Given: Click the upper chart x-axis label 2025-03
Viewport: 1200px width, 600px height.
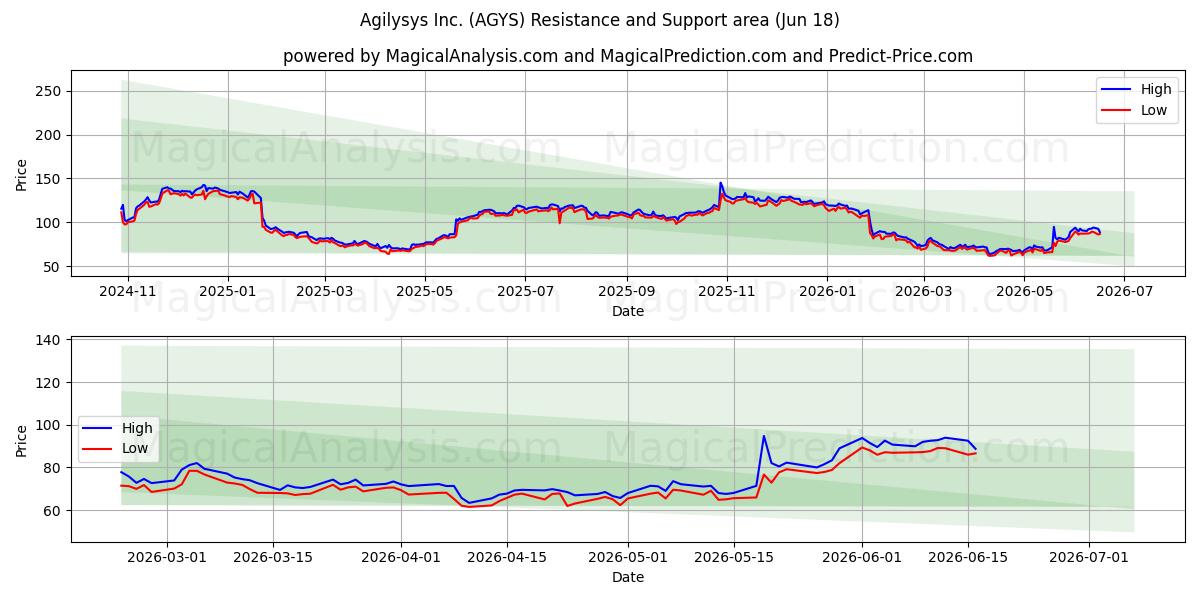Looking at the screenshot, I should pos(326,292).
